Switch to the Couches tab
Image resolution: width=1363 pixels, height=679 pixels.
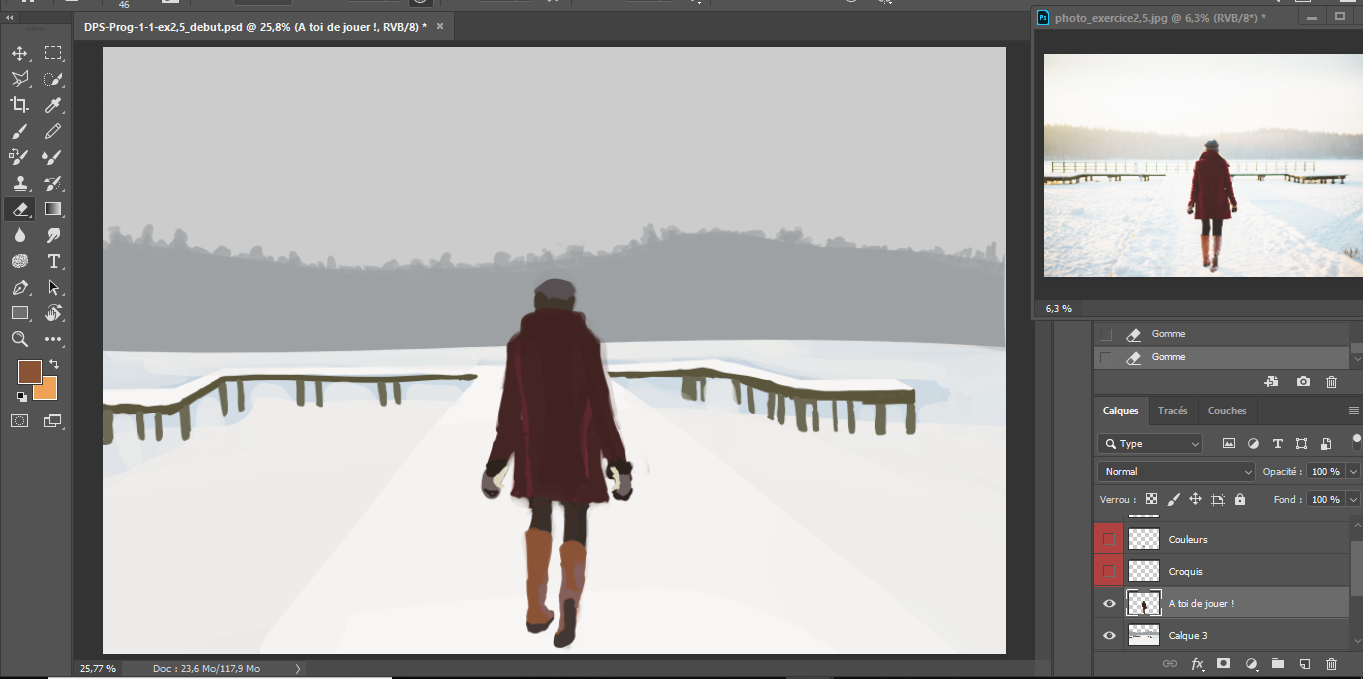click(x=1226, y=411)
